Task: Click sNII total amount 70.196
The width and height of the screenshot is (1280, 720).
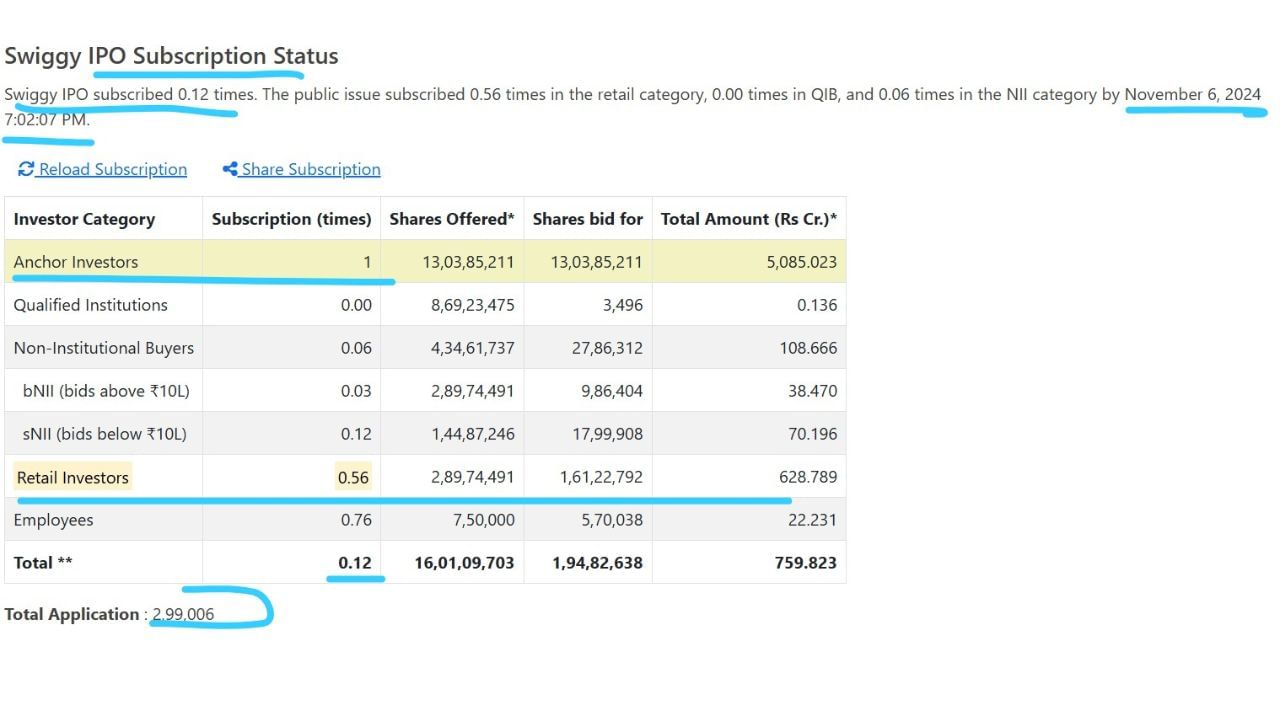Action: click(x=812, y=434)
